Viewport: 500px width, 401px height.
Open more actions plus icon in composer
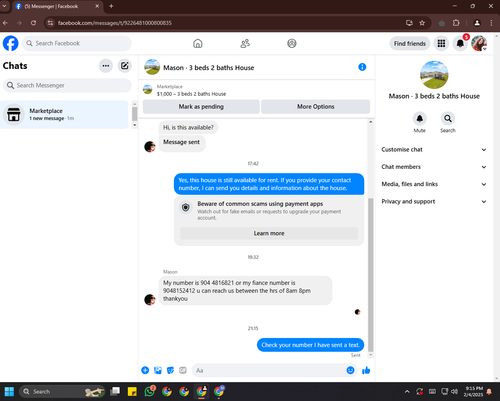point(145,370)
